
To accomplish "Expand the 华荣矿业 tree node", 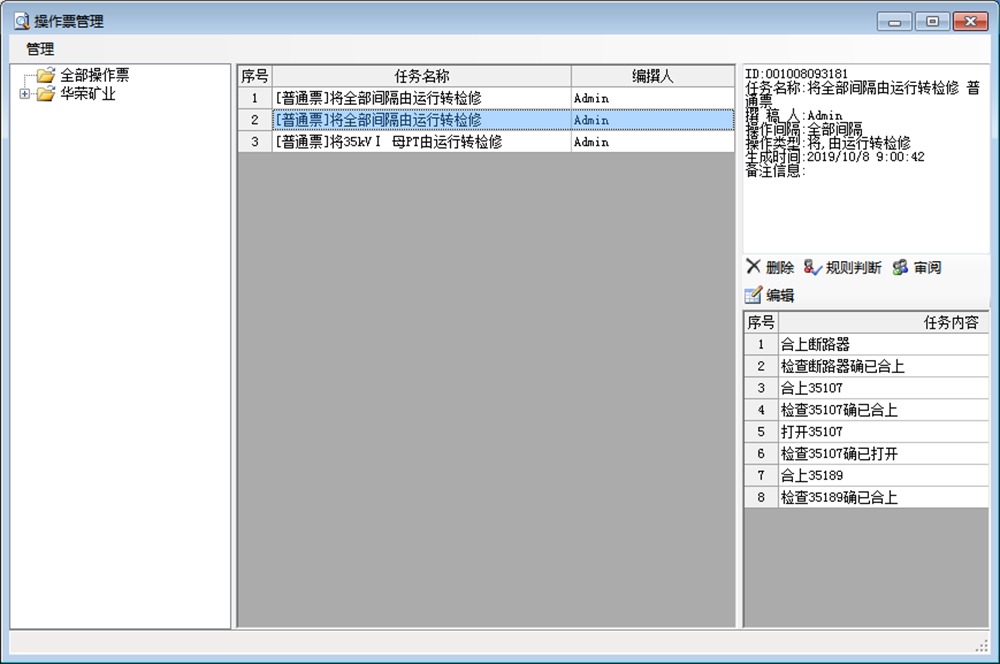I will click(x=24, y=94).
